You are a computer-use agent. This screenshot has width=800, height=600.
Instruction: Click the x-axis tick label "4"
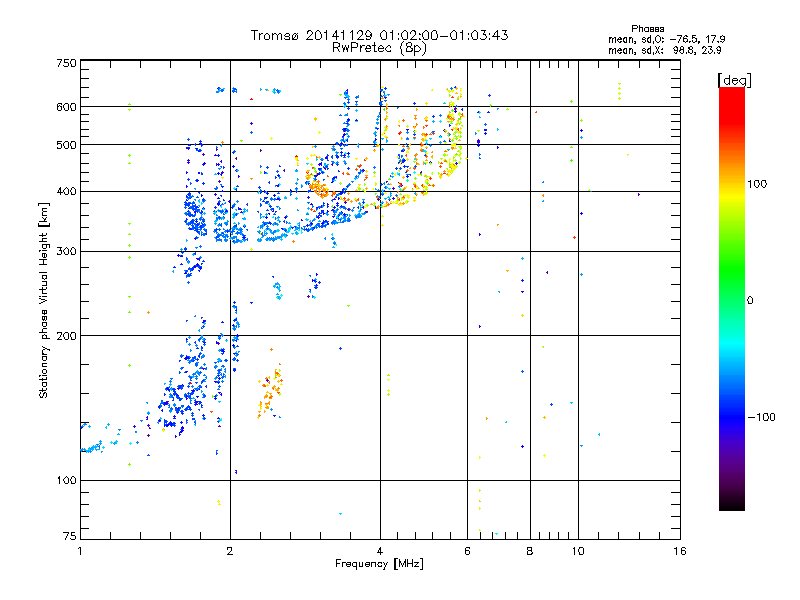click(x=380, y=551)
